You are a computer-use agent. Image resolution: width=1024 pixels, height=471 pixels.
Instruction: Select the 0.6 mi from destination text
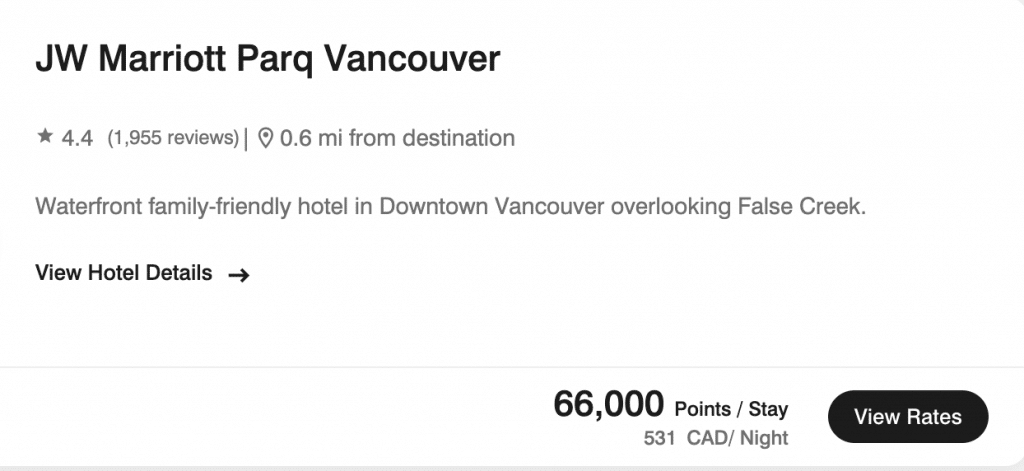(397, 138)
